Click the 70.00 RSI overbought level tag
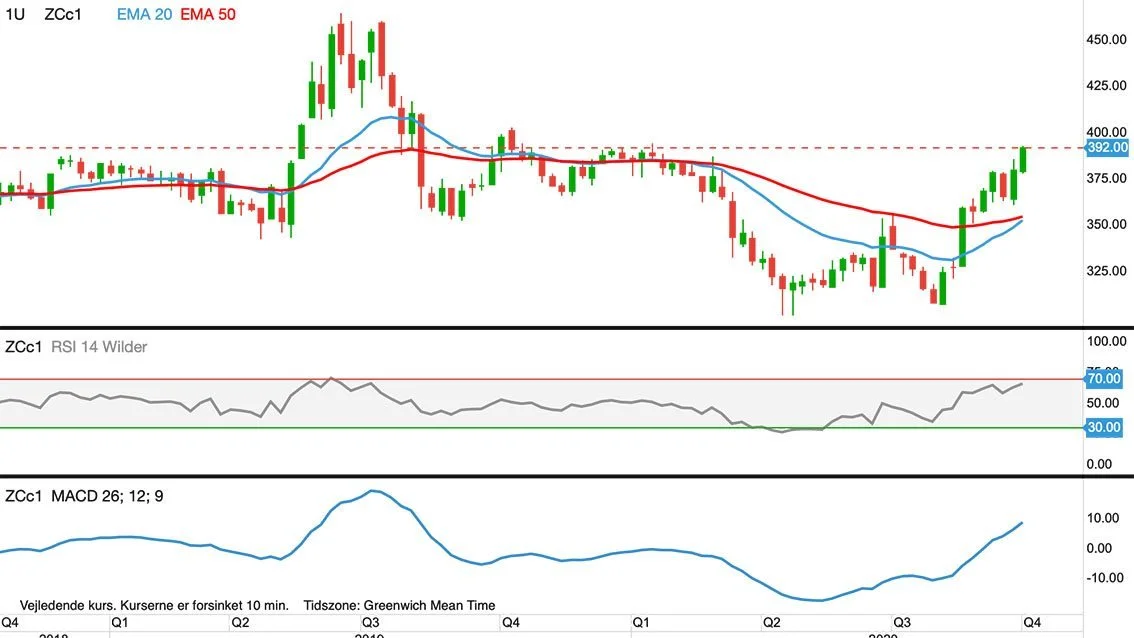1134x638 pixels. tap(1104, 378)
